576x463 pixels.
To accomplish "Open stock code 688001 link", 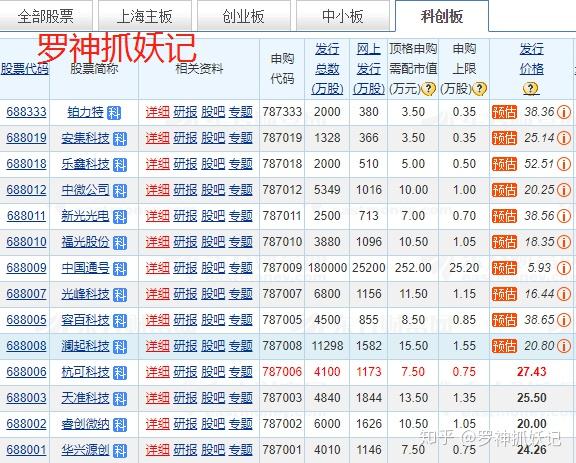I will [26, 450].
